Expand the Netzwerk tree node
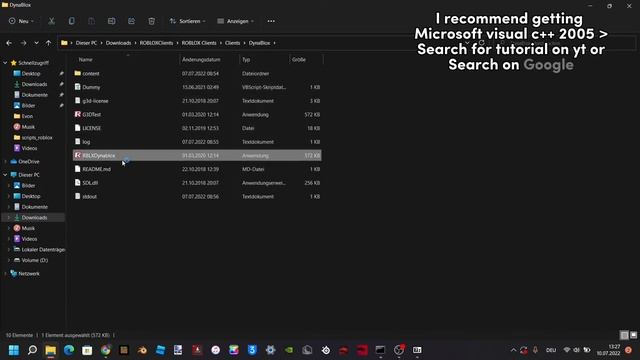The image size is (640, 360). [x=5, y=273]
